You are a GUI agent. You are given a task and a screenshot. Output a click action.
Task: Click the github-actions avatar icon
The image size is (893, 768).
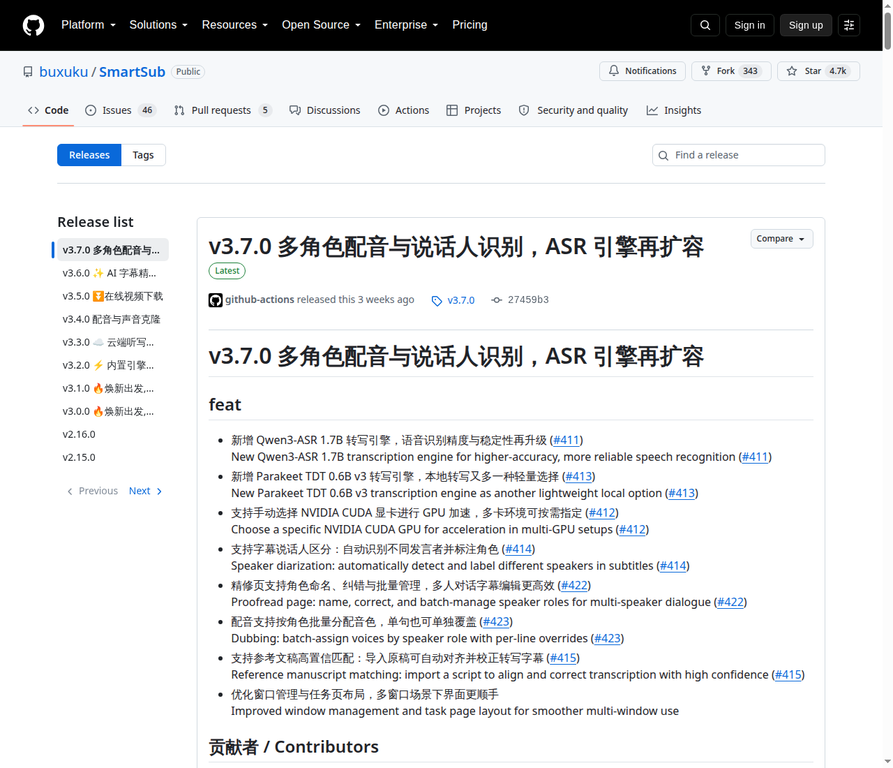tap(215, 300)
